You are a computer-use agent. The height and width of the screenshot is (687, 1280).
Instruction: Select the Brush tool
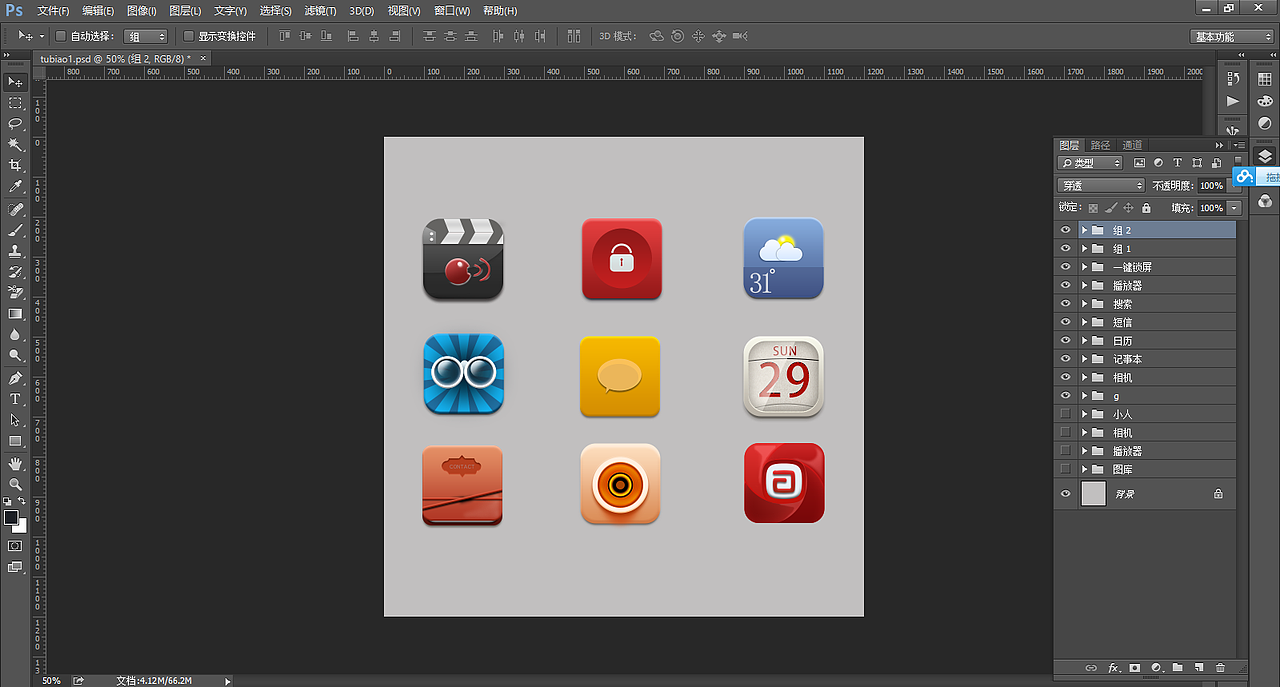15,230
